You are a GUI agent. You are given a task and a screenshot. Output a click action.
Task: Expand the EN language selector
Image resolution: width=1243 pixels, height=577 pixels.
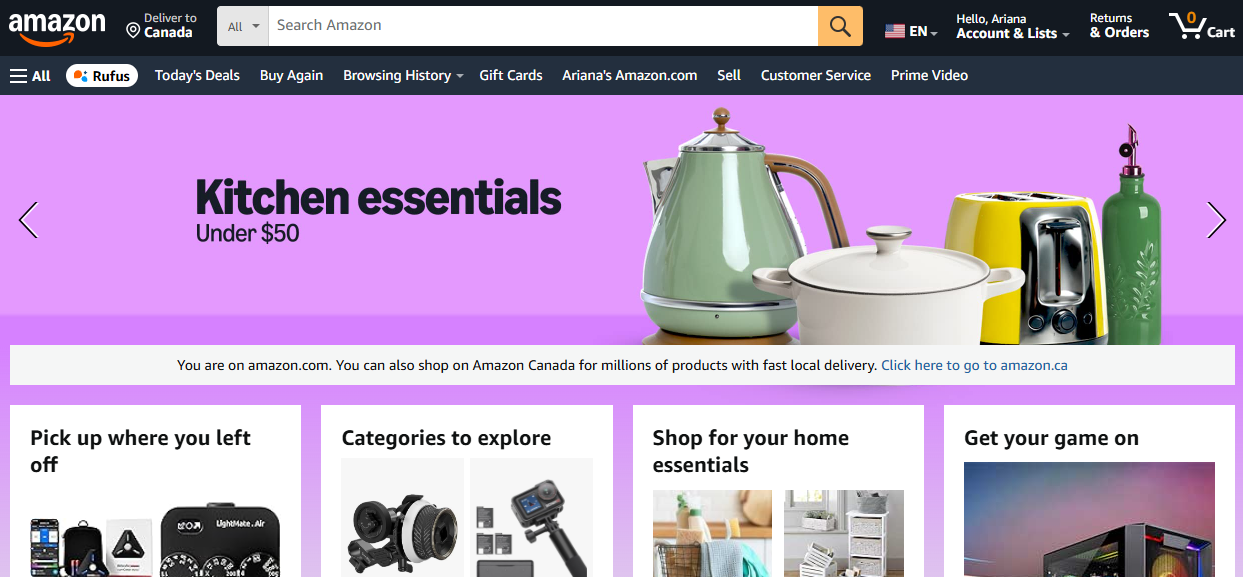tap(911, 31)
